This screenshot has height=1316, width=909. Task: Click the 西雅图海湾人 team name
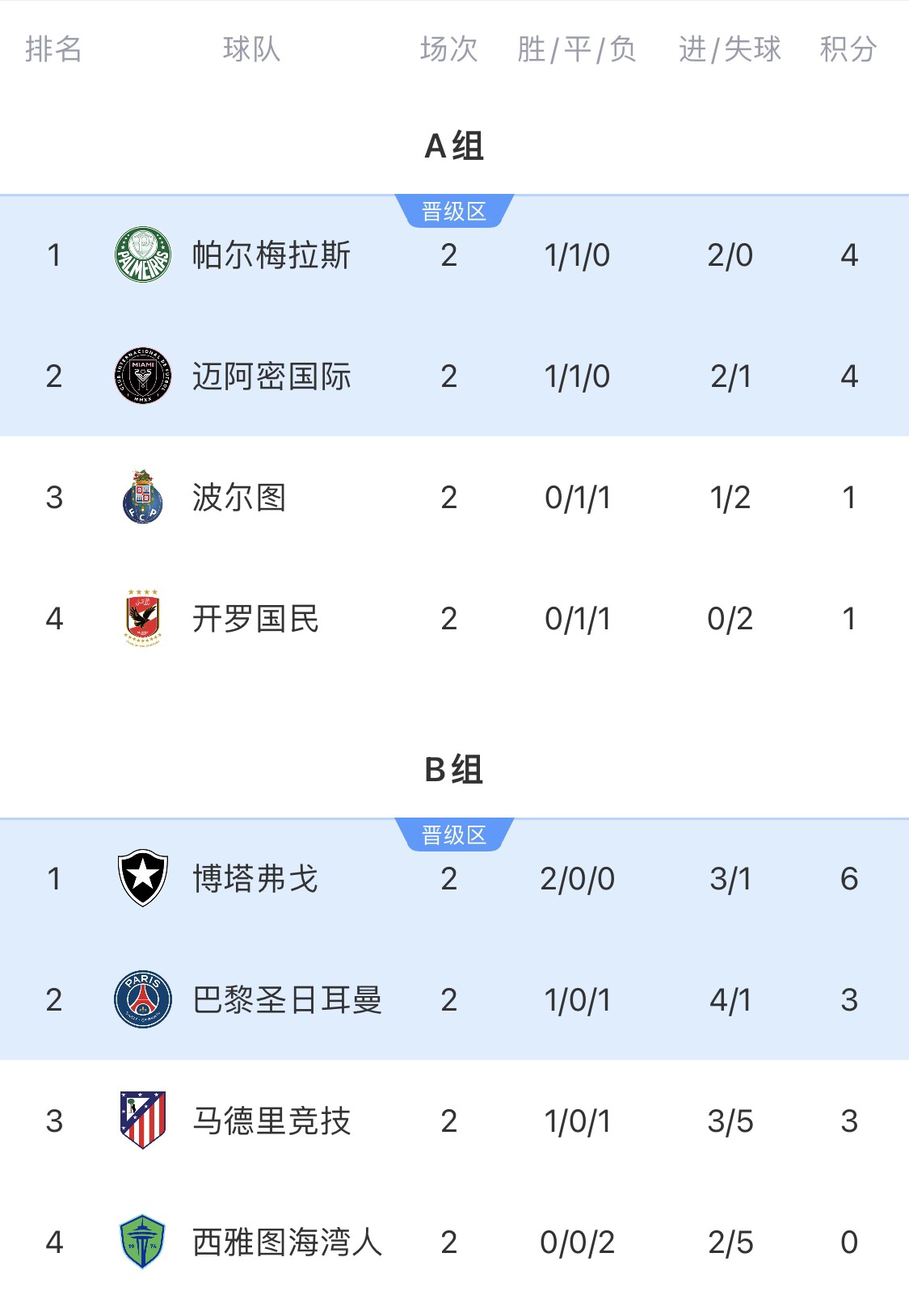coord(287,1242)
